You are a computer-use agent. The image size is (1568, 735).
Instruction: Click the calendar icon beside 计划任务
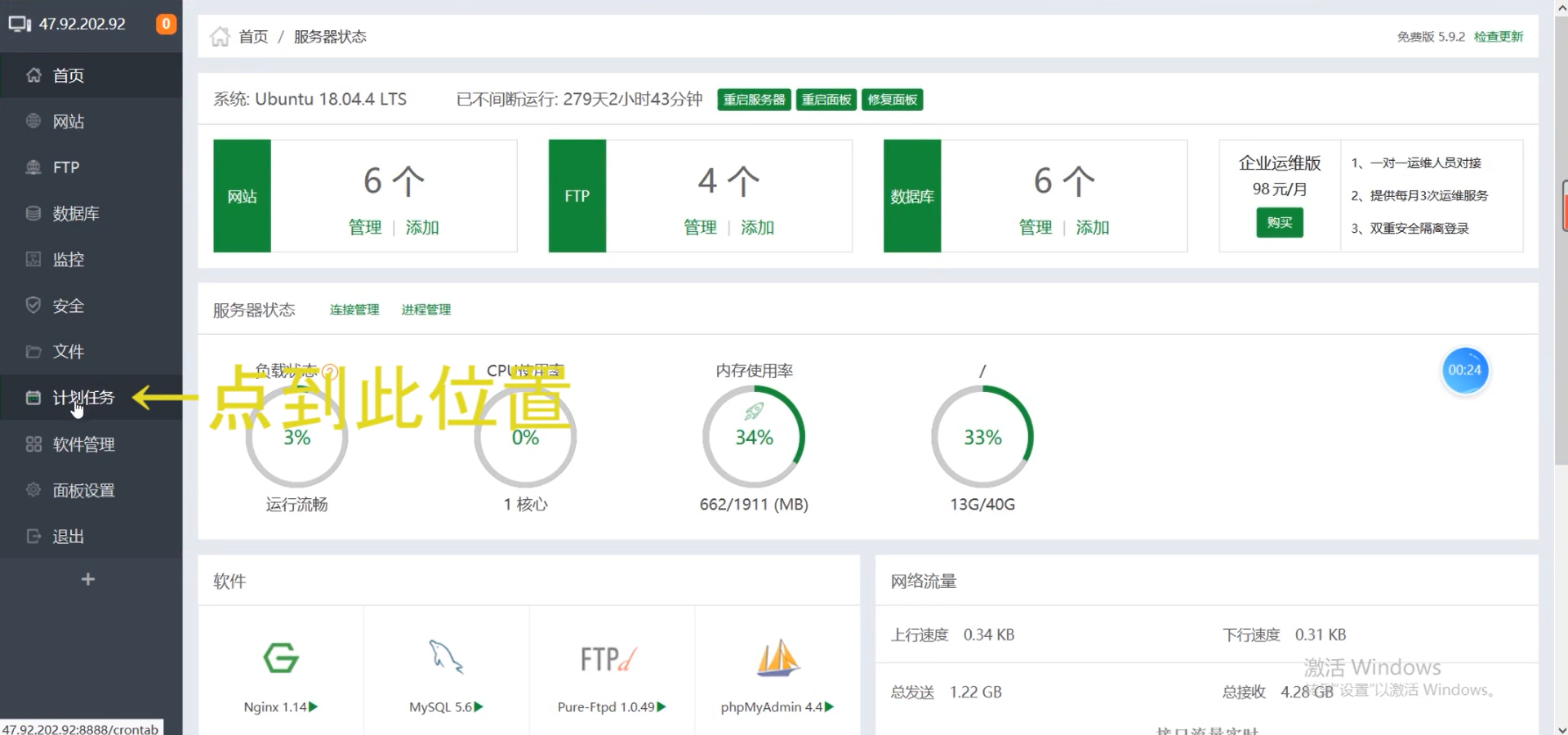(x=33, y=398)
